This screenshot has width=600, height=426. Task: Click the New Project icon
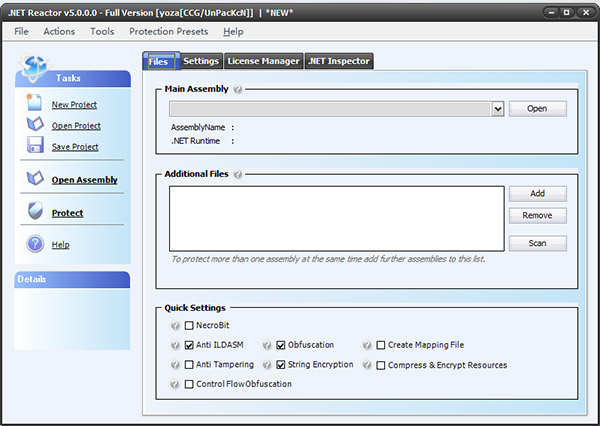click(34, 104)
